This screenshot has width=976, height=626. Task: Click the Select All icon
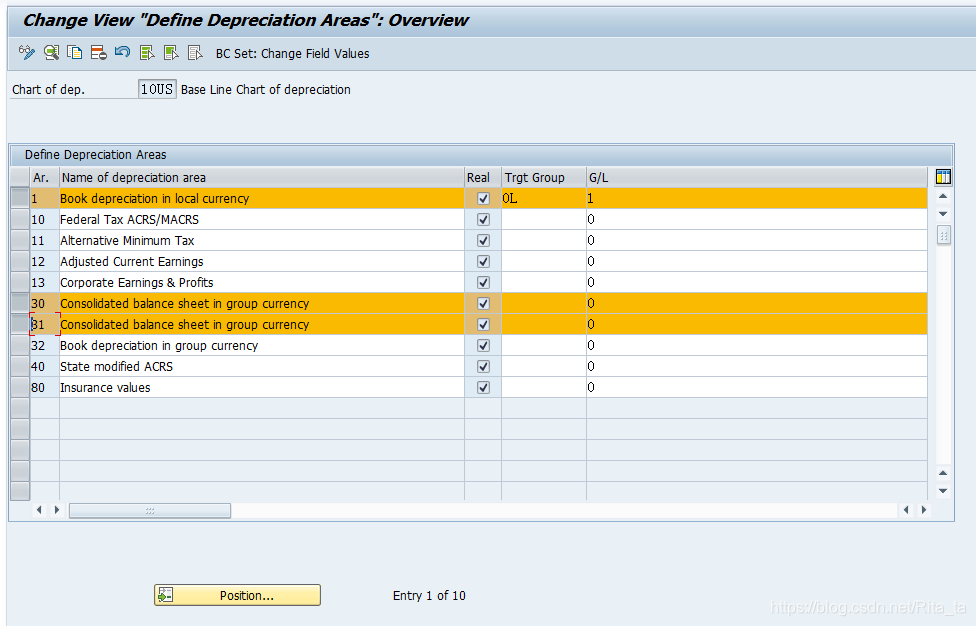(147, 53)
